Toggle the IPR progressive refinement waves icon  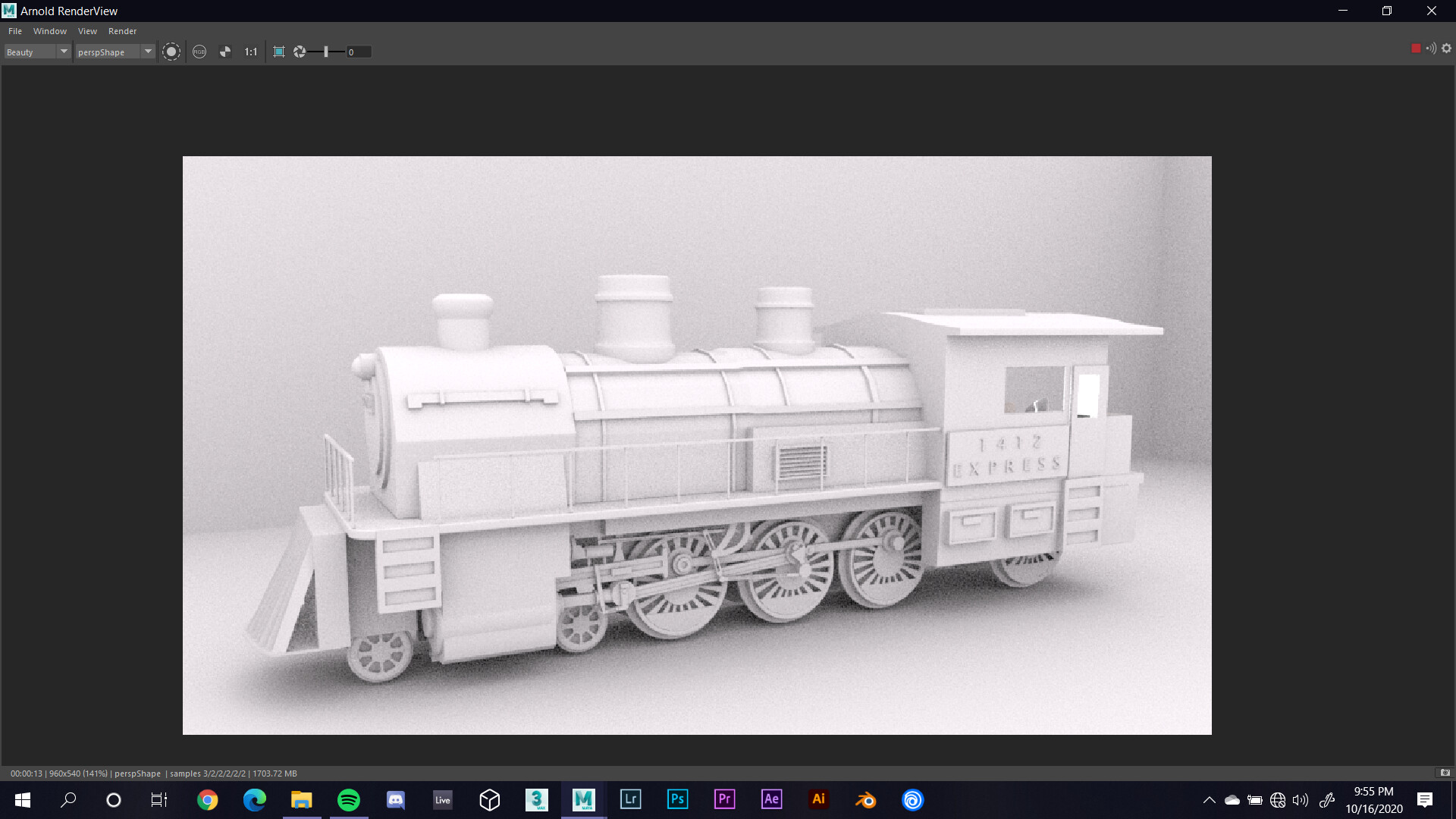(x=1430, y=48)
